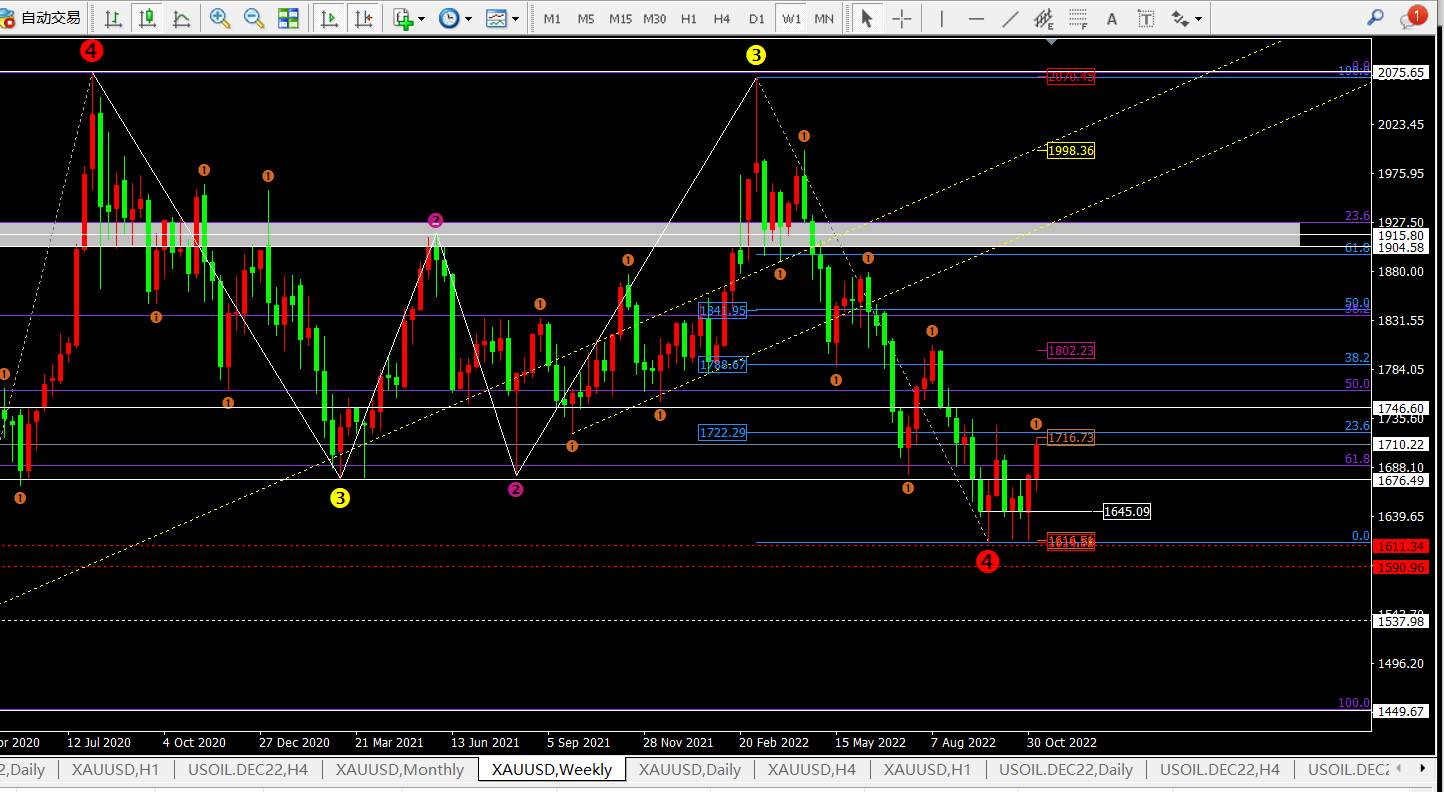Zoom out on the chart

point(254,18)
